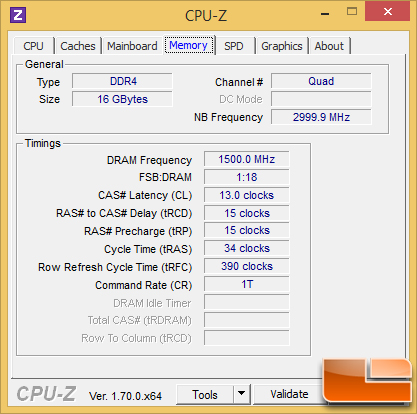Close the CPU-Z window
Screen dimensions: 417x414
coord(388,12)
